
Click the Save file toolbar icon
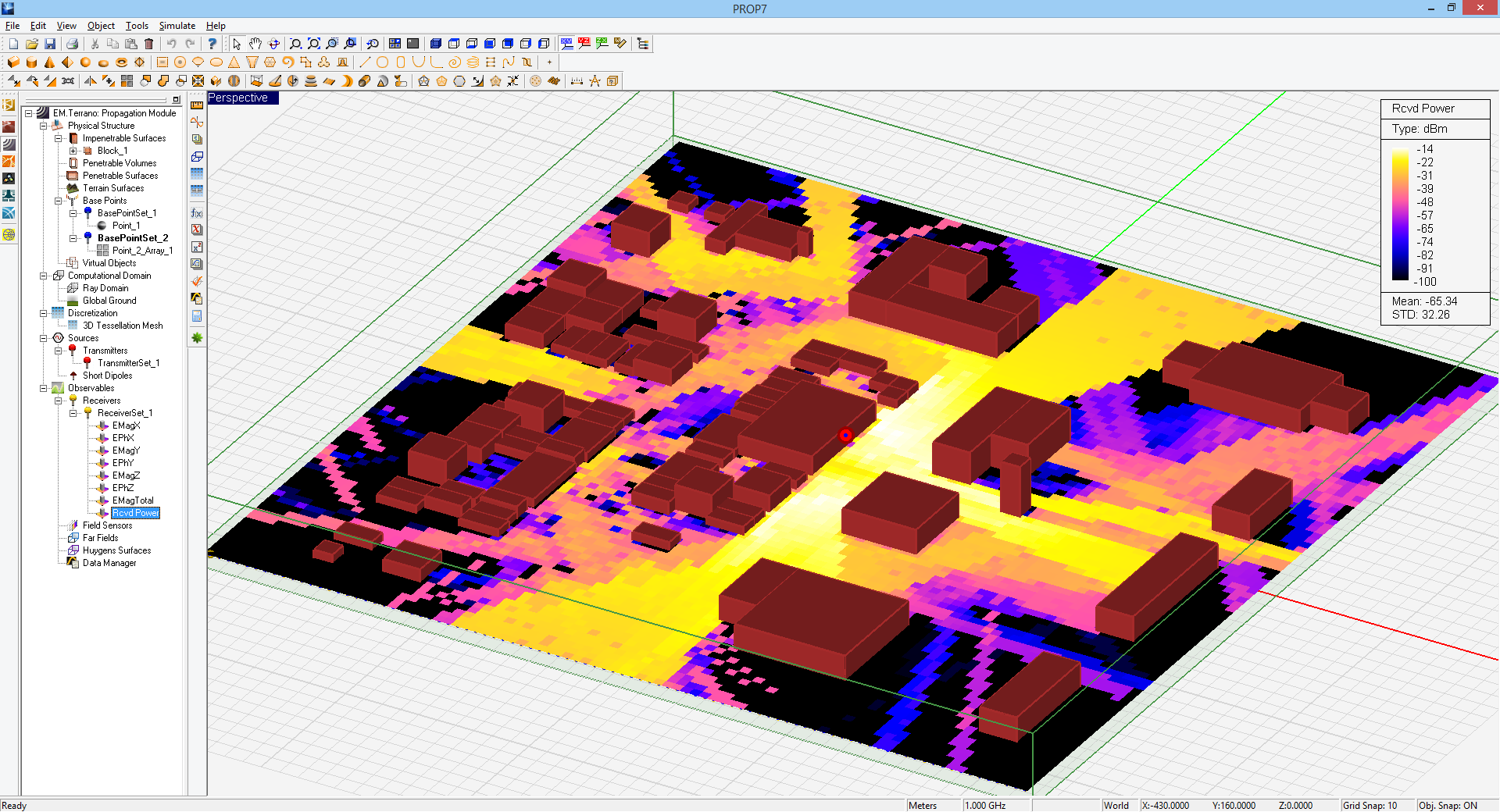point(50,44)
